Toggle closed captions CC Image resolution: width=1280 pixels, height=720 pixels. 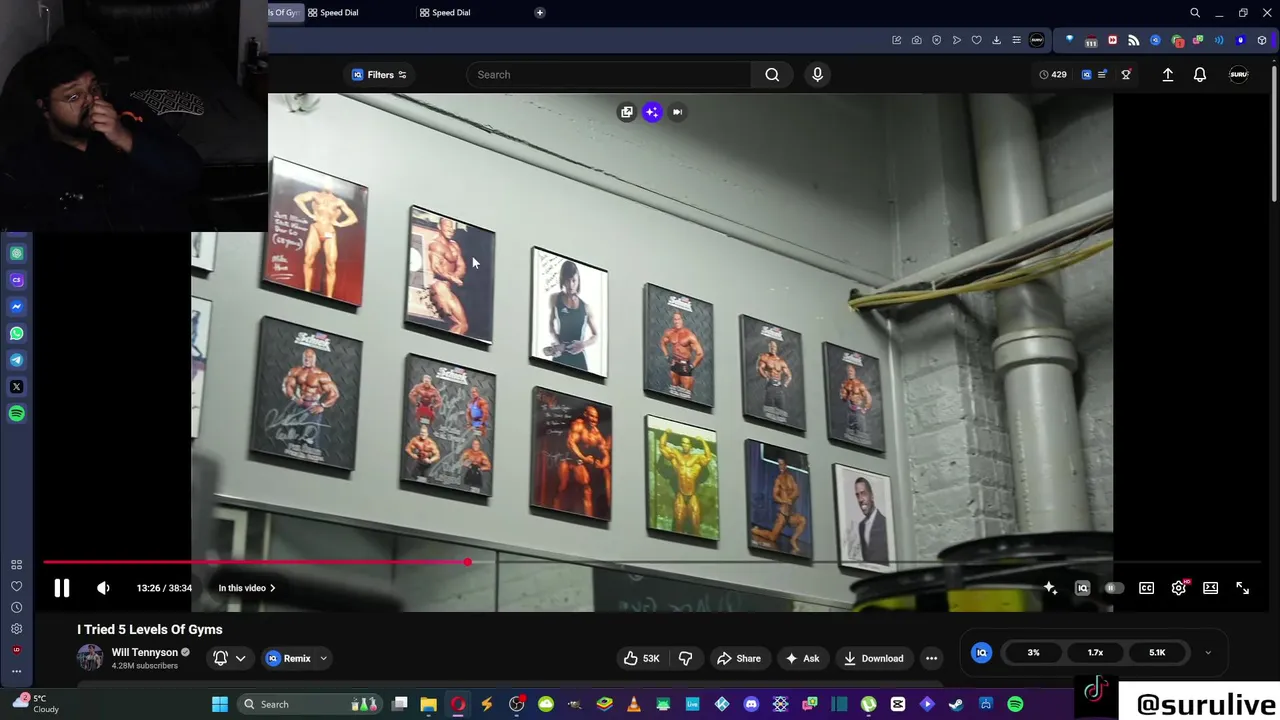pyautogui.click(x=1146, y=588)
